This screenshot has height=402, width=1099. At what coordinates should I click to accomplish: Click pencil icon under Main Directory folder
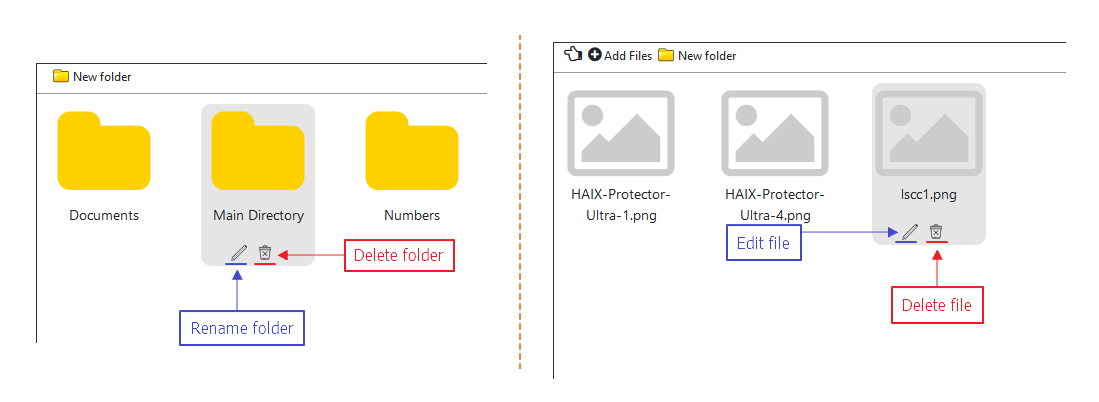(238, 253)
